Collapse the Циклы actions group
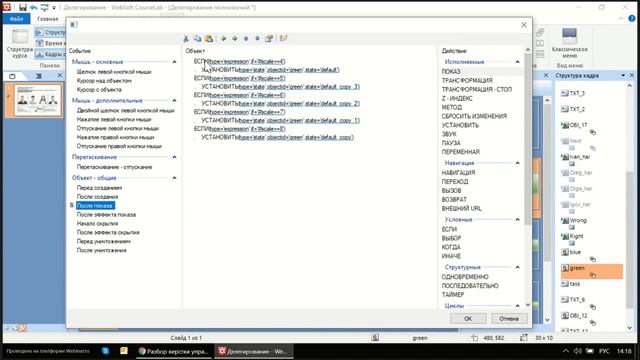 [518, 306]
